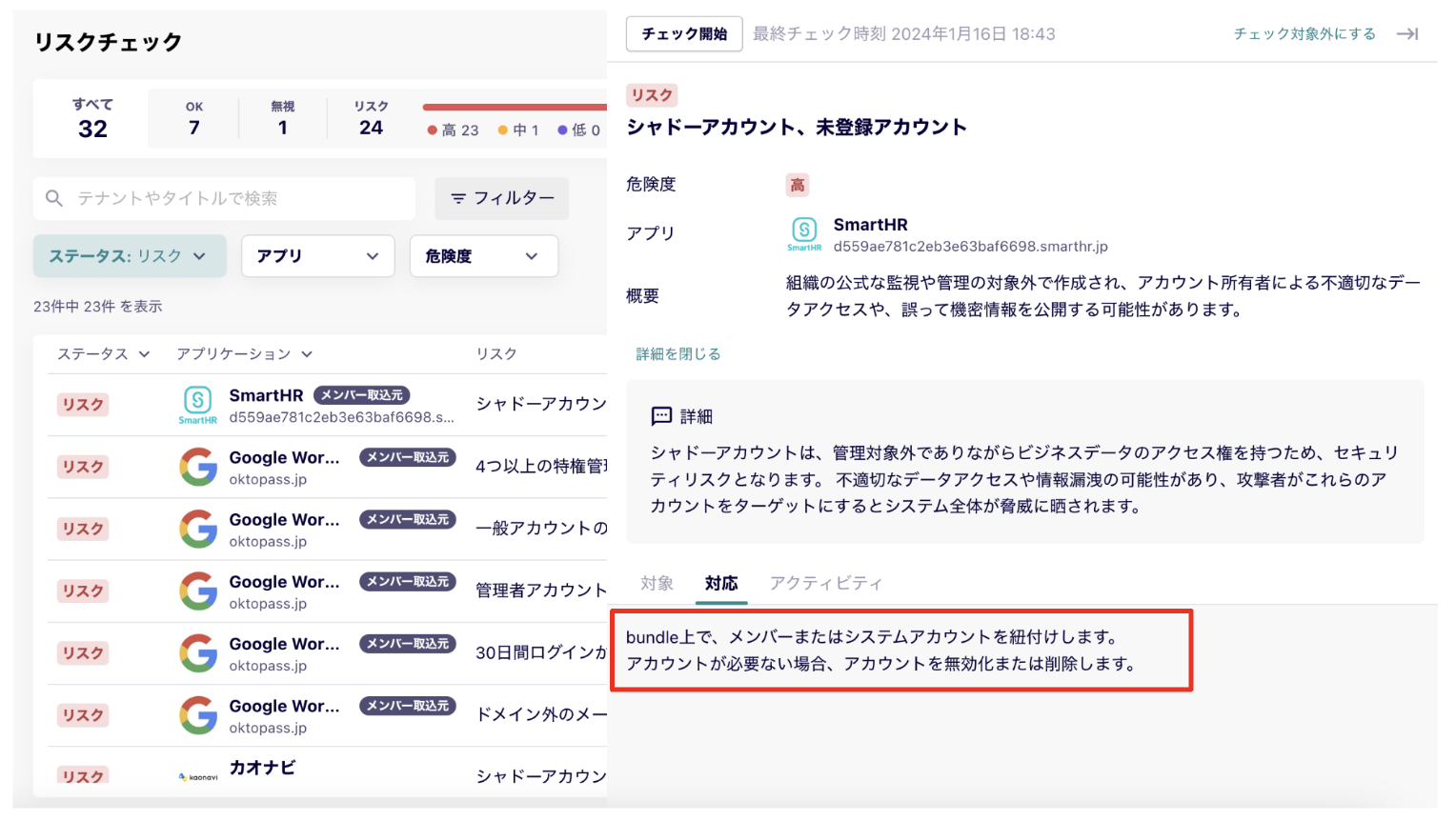The height and width of the screenshot is (821, 1456).
Task: Open the ステータス: リスク dropdown
Action: click(130, 256)
